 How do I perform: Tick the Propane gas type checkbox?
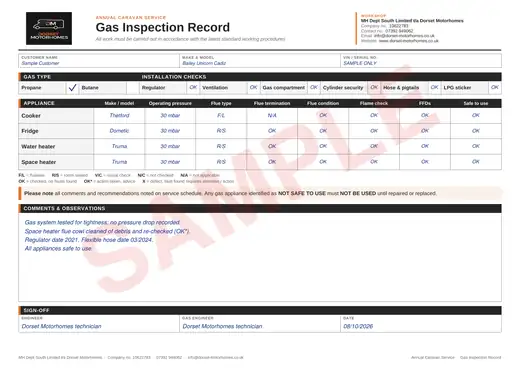[72, 88]
